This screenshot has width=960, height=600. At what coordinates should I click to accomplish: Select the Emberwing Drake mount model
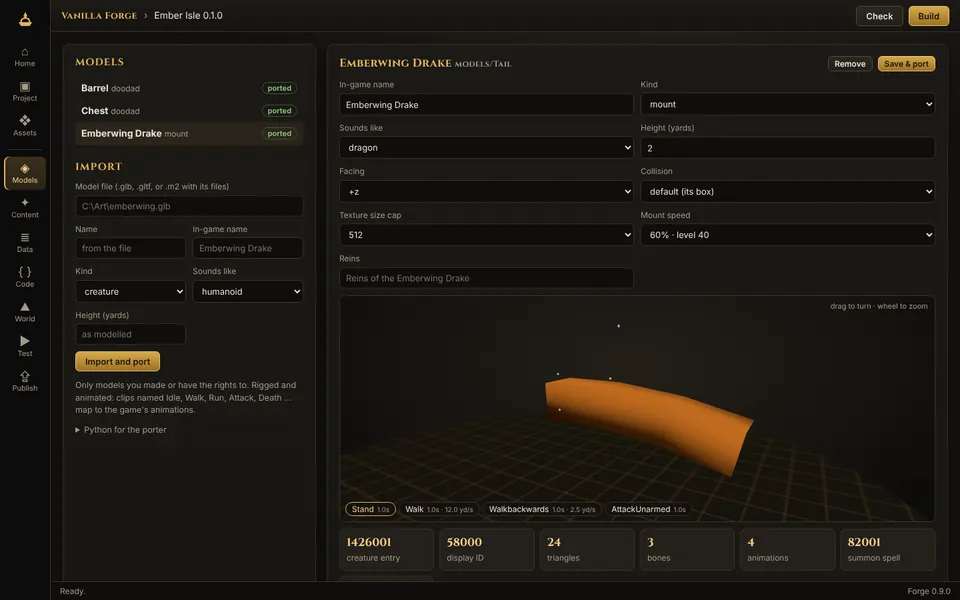click(x=189, y=133)
